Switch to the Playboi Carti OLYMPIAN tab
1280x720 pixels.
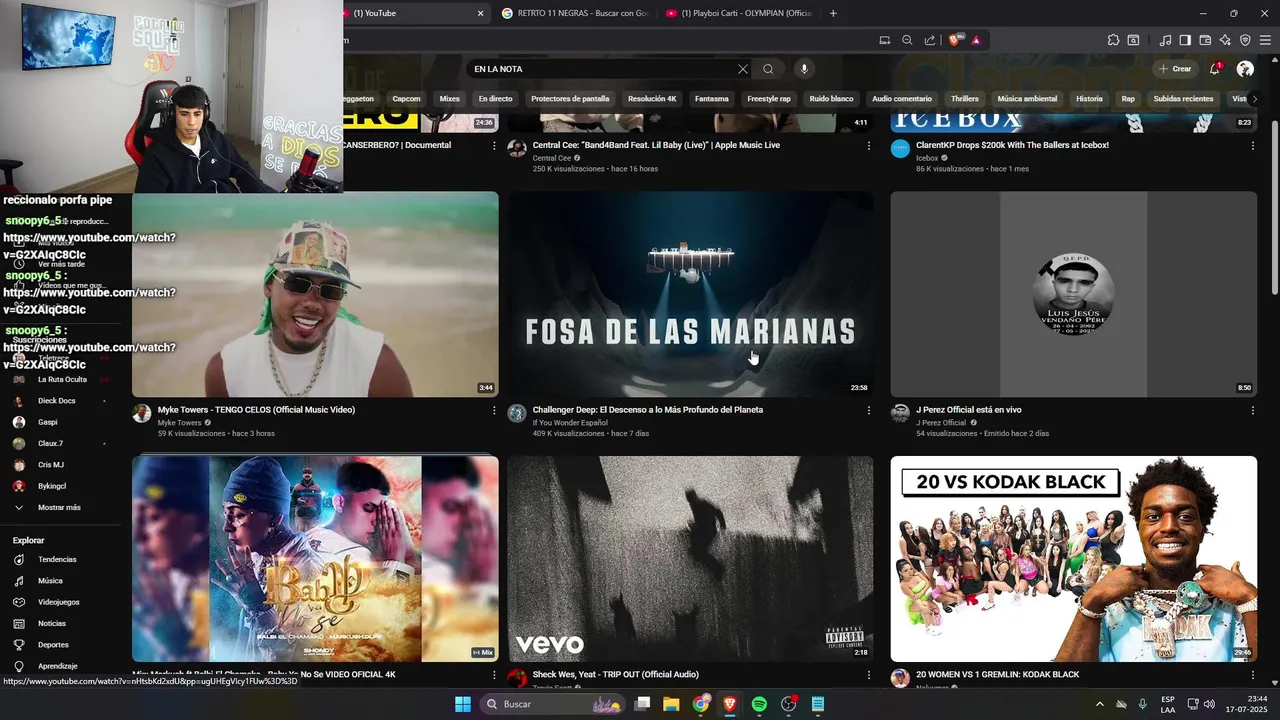(739, 13)
